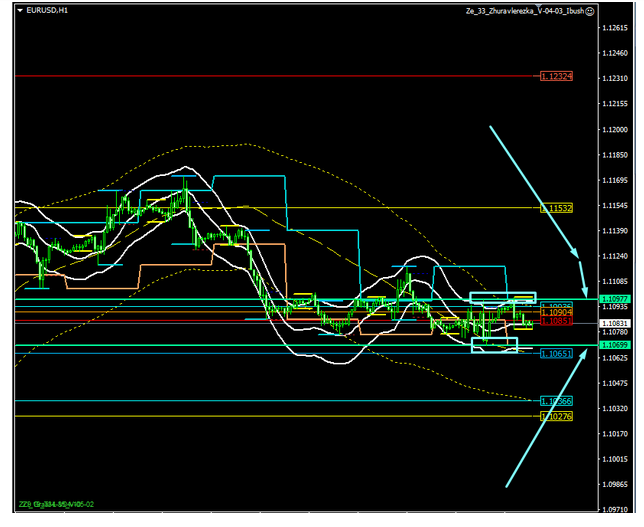Select the upper cyan rectangle near 1.10977

[x=504, y=298]
